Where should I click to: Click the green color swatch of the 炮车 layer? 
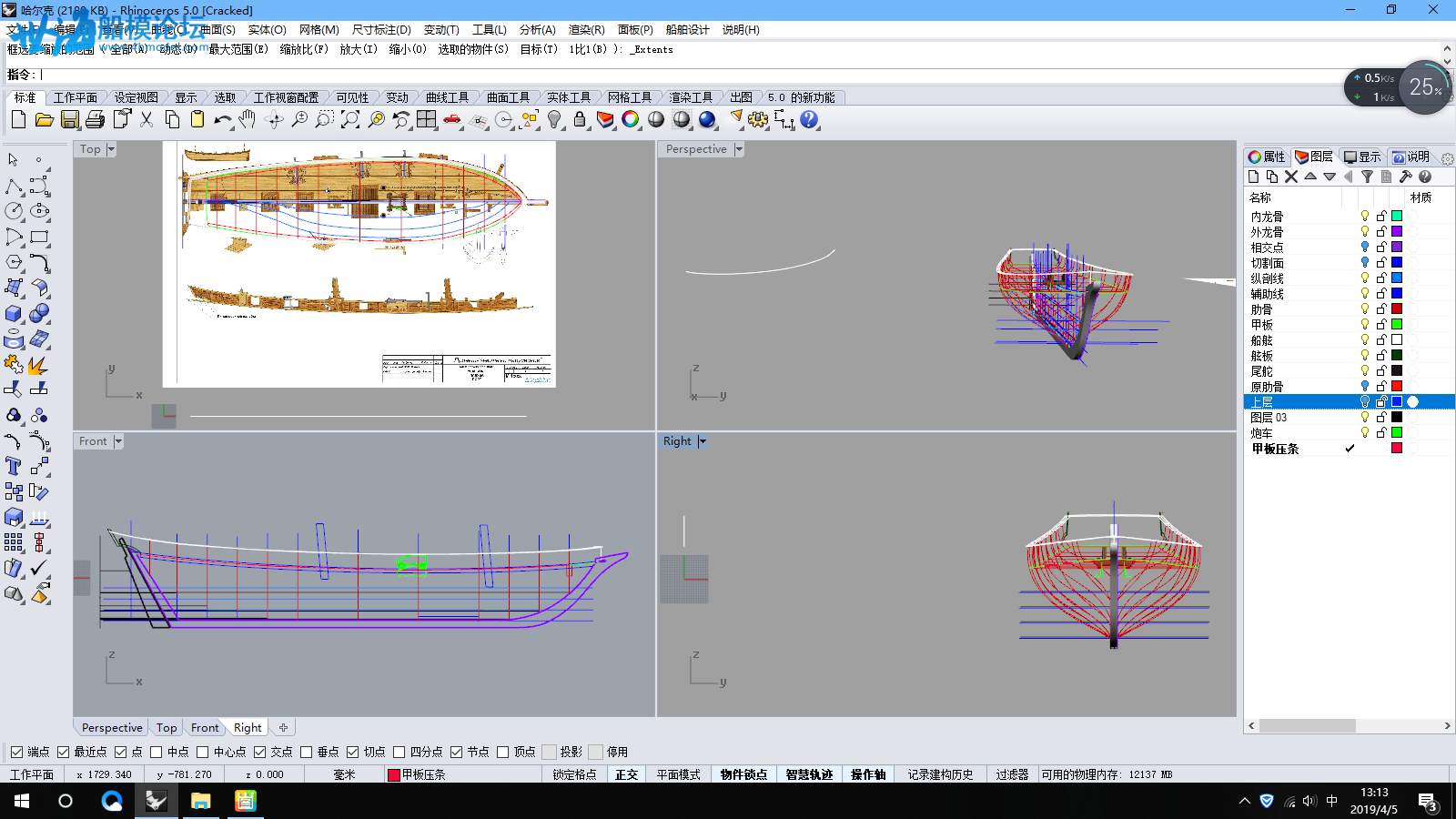point(1397,432)
